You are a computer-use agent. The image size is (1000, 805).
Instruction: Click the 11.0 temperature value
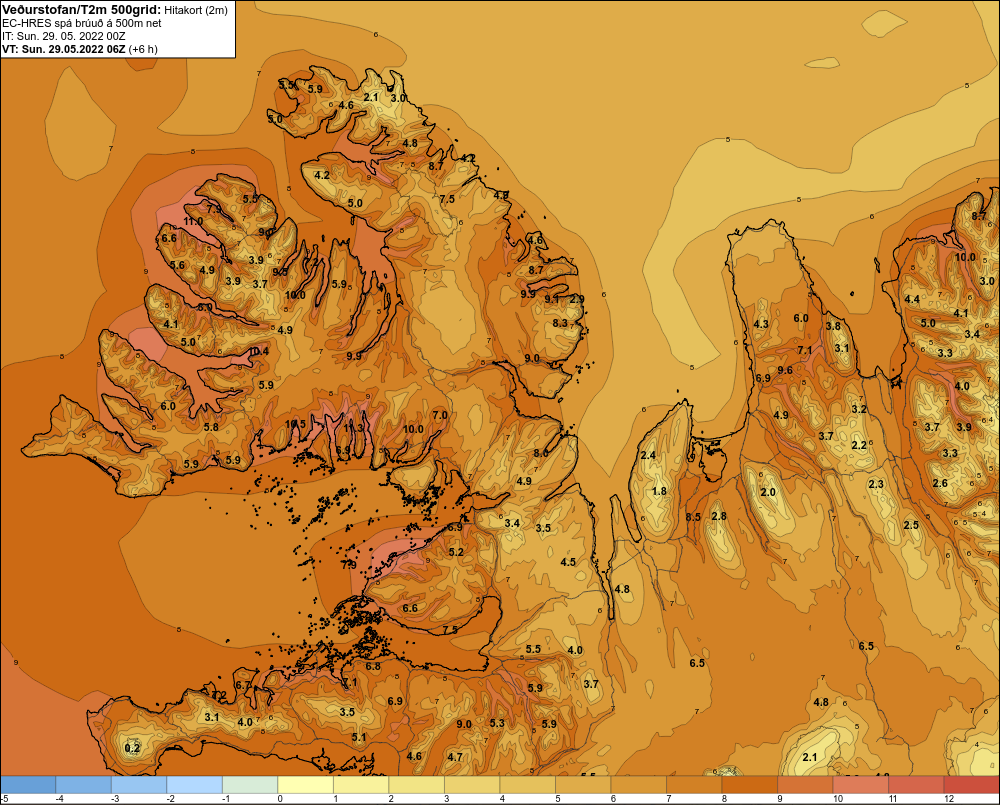click(193, 221)
